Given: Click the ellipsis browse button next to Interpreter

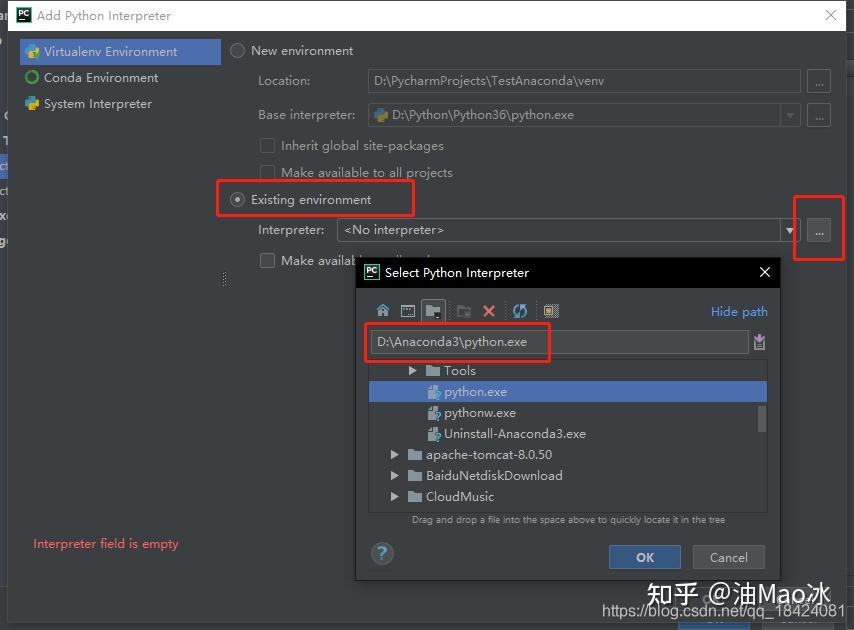Looking at the screenshot, I should point(818,229).
